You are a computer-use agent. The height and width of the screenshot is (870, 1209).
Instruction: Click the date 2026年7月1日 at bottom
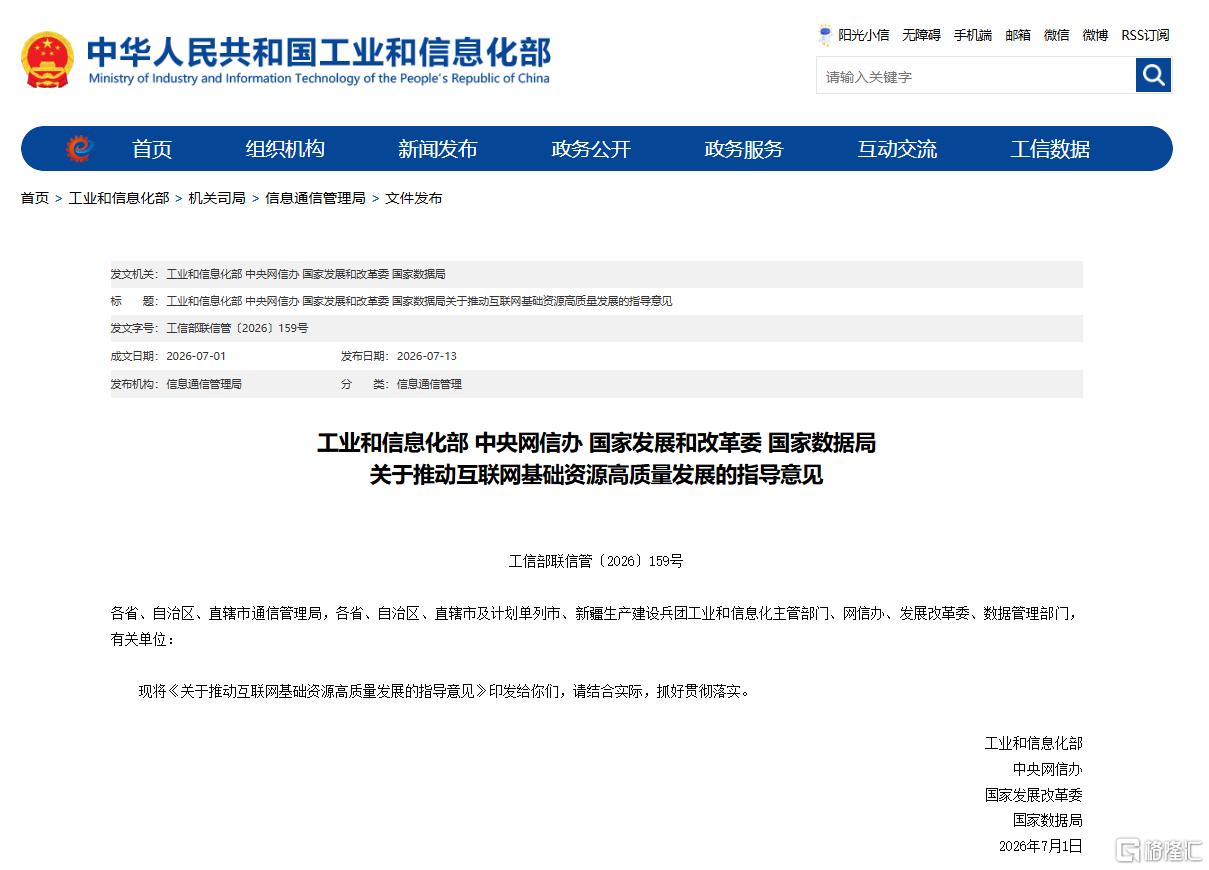click(x=1041, y=846)
